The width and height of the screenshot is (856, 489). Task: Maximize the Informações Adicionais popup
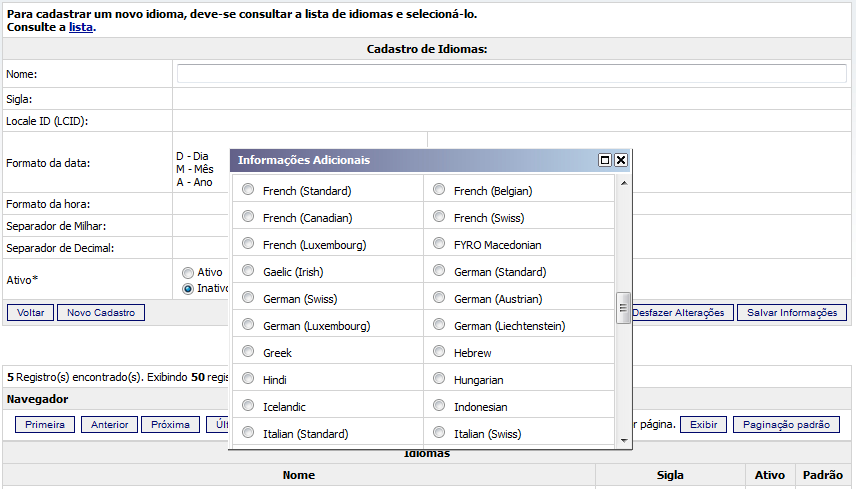point(604,160)
